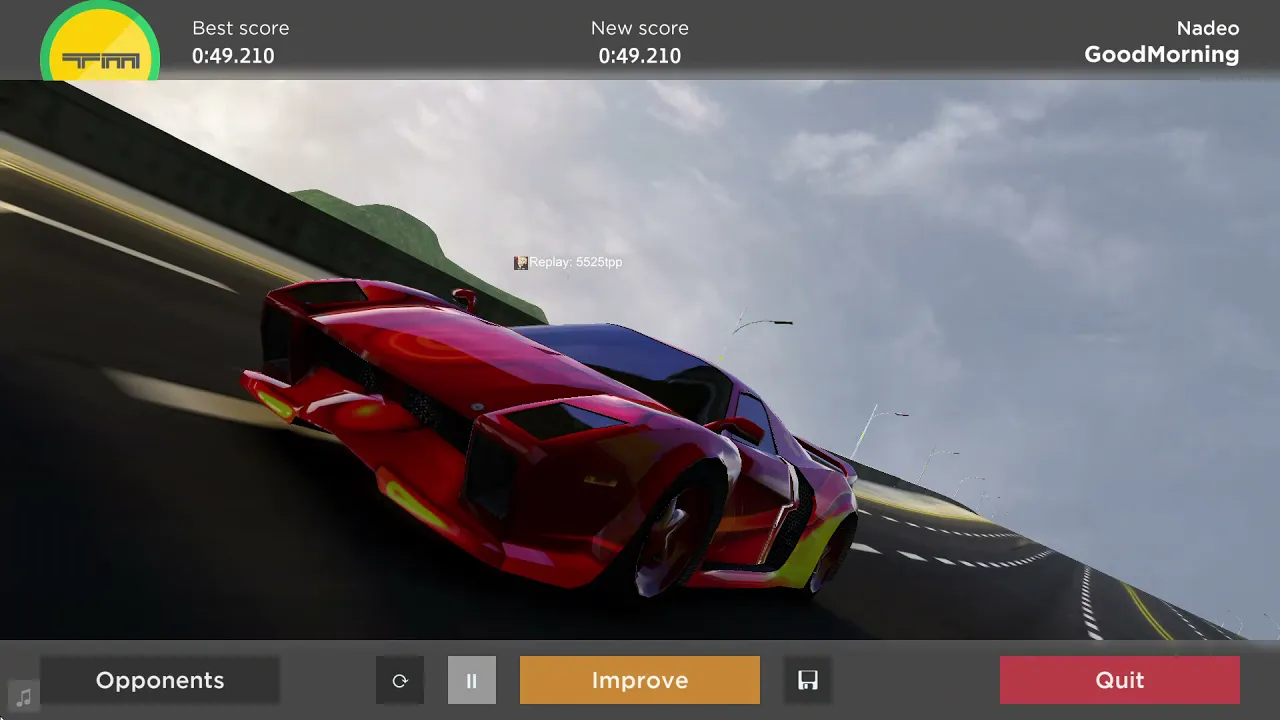Click the Nadeo author label
This screenshot has height=720, width=1280.
tap(1208, 28)
